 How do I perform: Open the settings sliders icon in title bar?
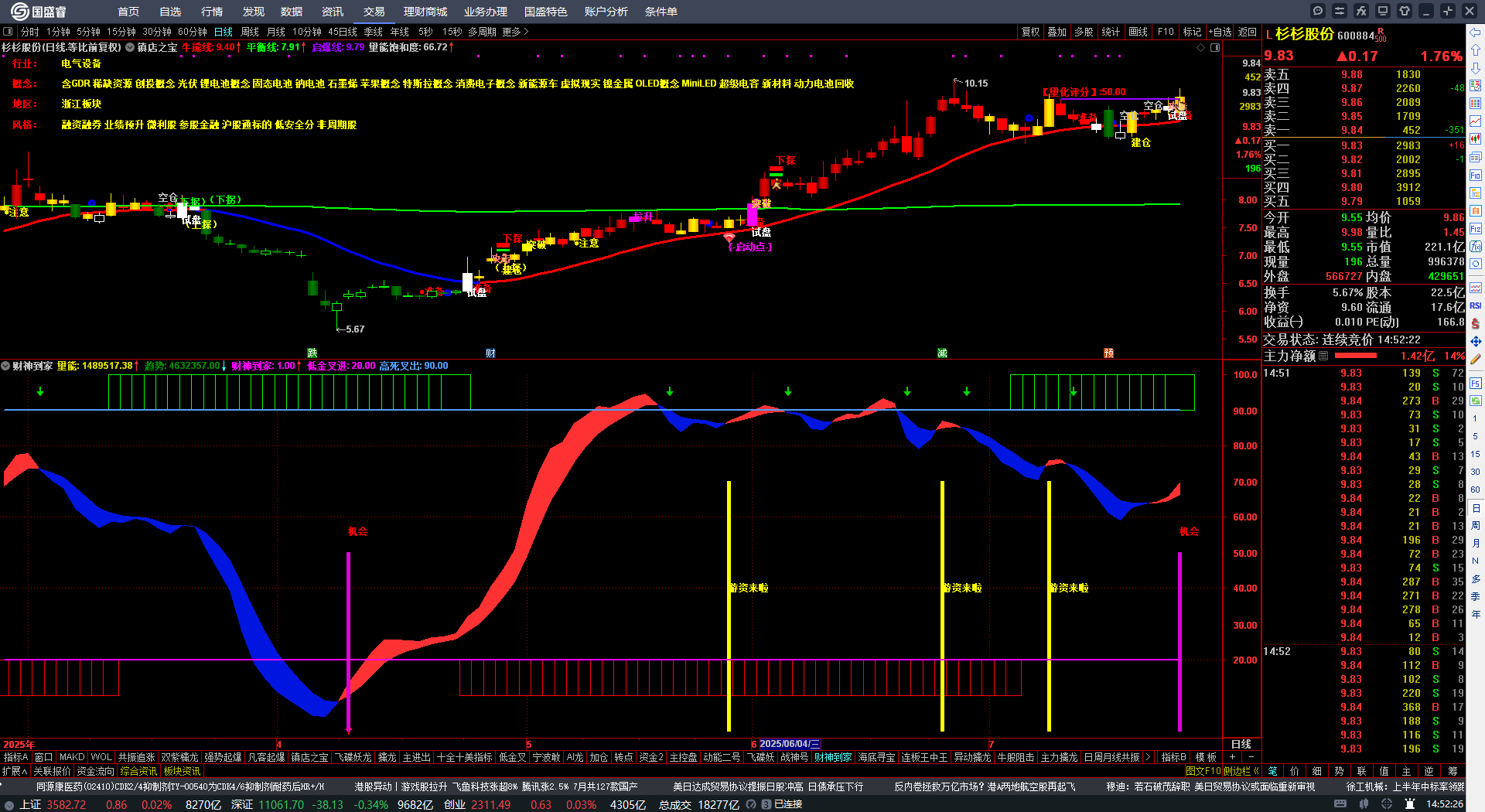coord(1340,11)
